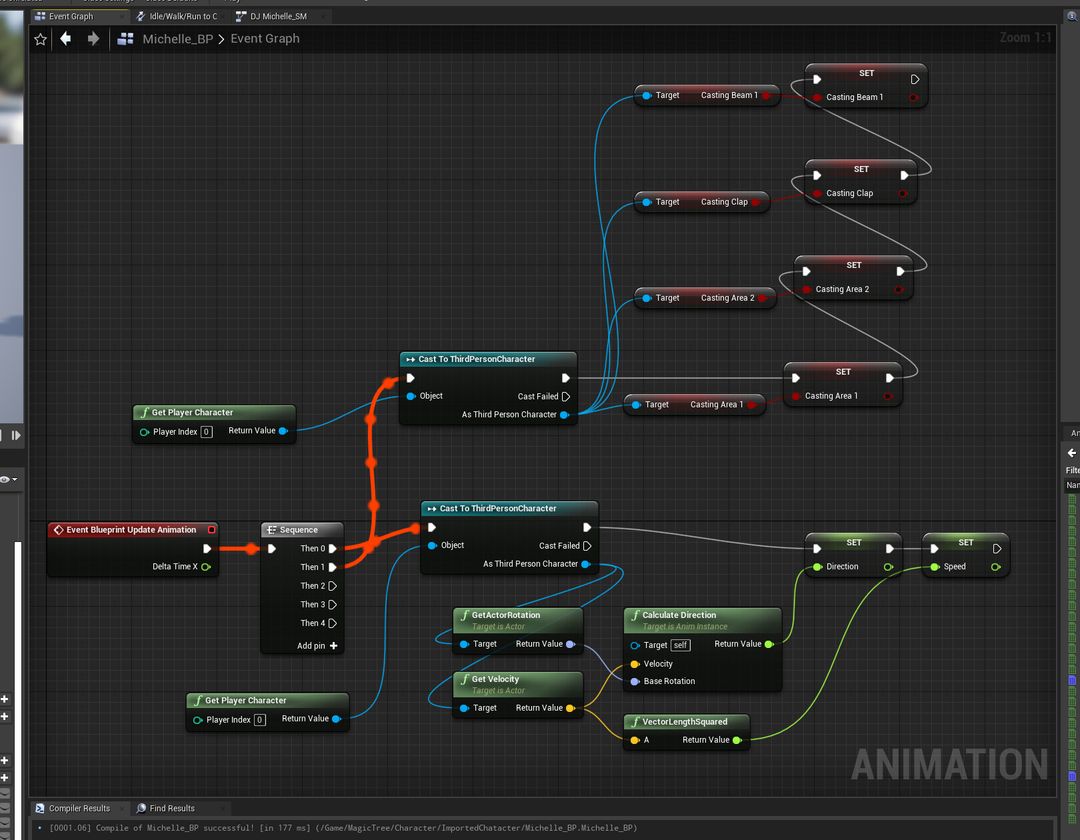Viewport: 1080px width, 840px height.
Task: Click Object pin on the upper cast node
Action: [x=411, y=396]
